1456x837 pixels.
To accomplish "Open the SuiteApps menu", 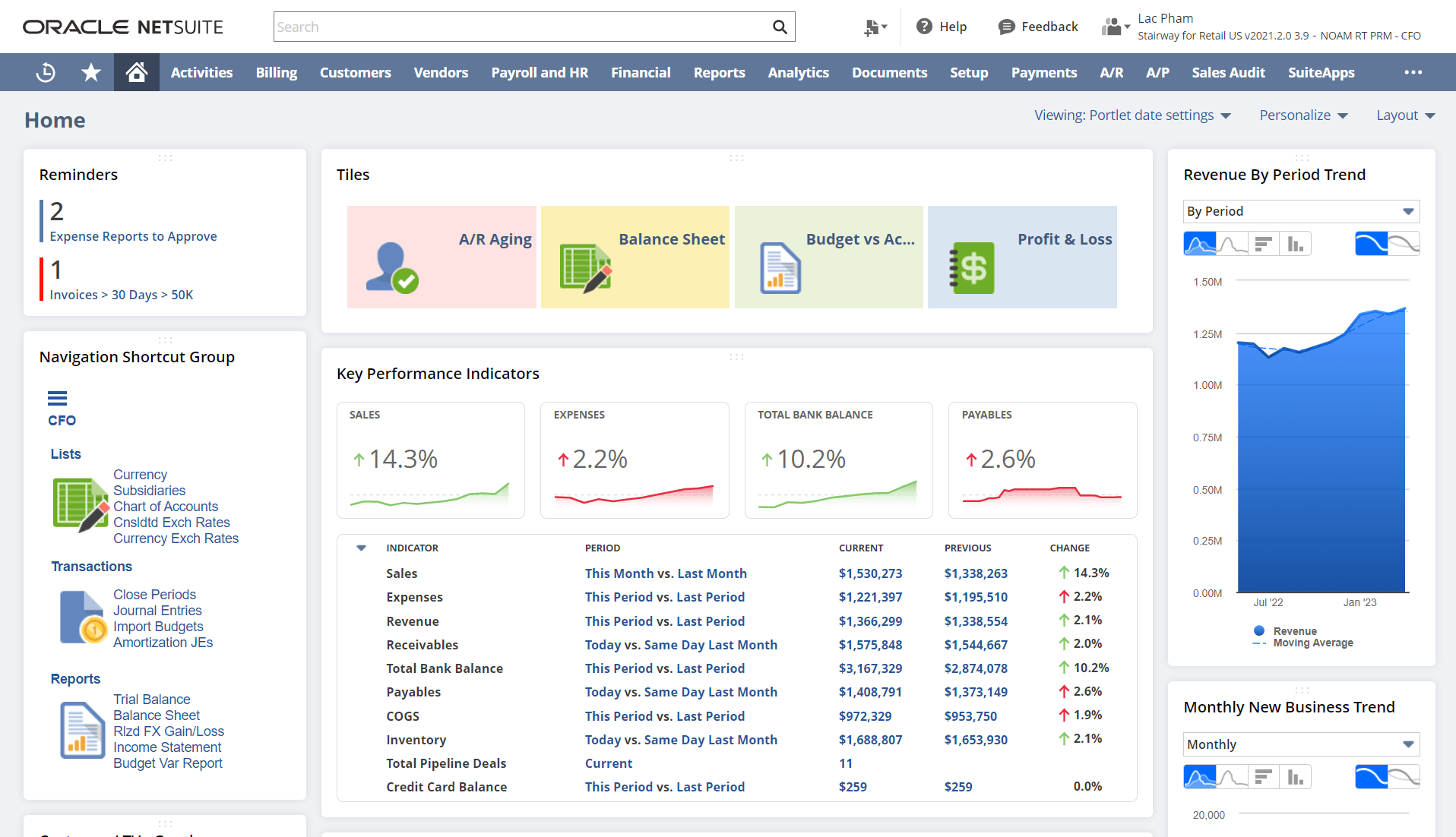I will point(1321,72).
